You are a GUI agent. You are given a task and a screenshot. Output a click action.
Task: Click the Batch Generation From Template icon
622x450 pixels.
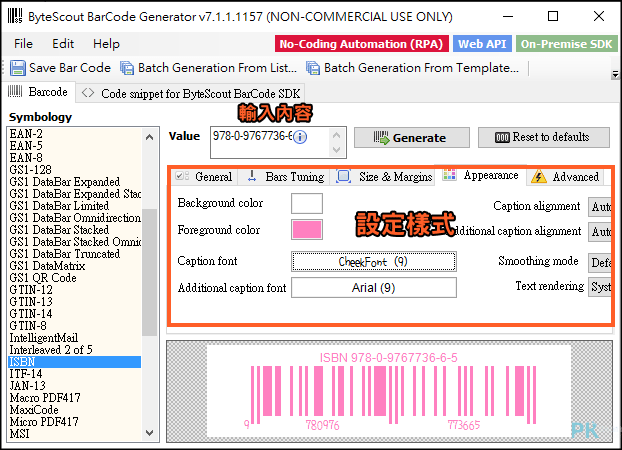tap(313, 68)
